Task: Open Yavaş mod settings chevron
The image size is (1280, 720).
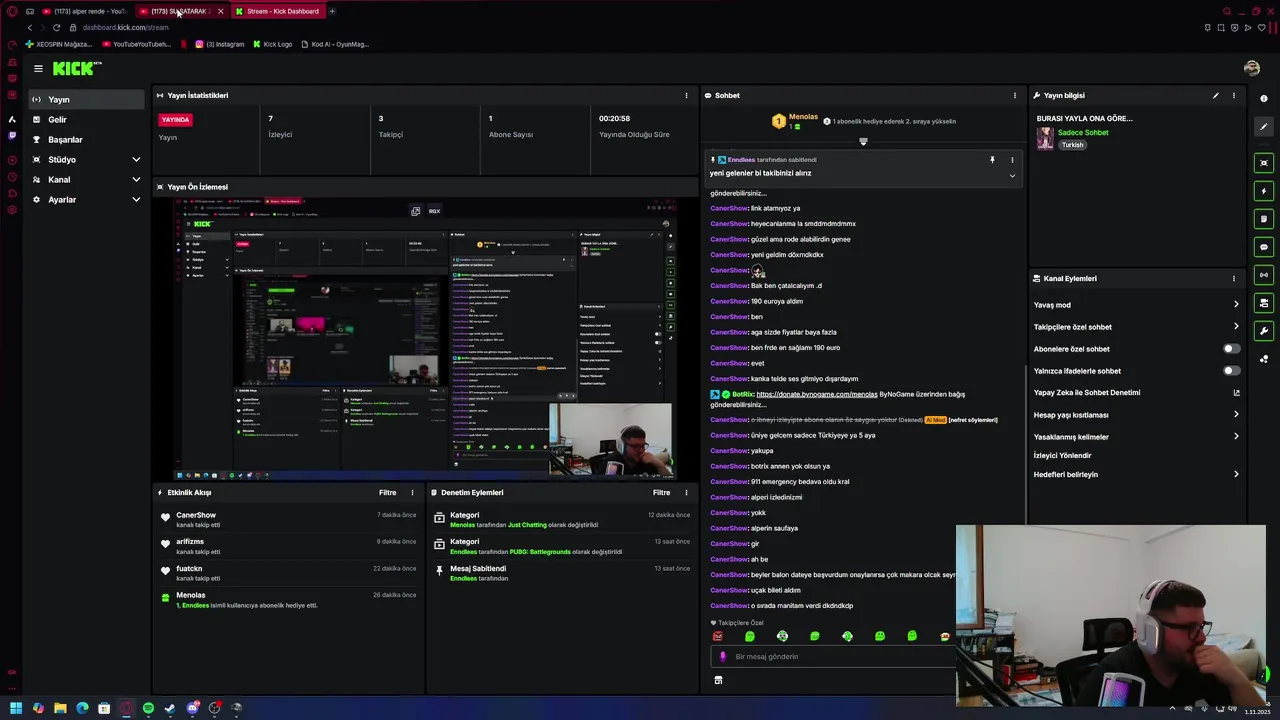Action: pyautogui.click(x=1236, y=305)
